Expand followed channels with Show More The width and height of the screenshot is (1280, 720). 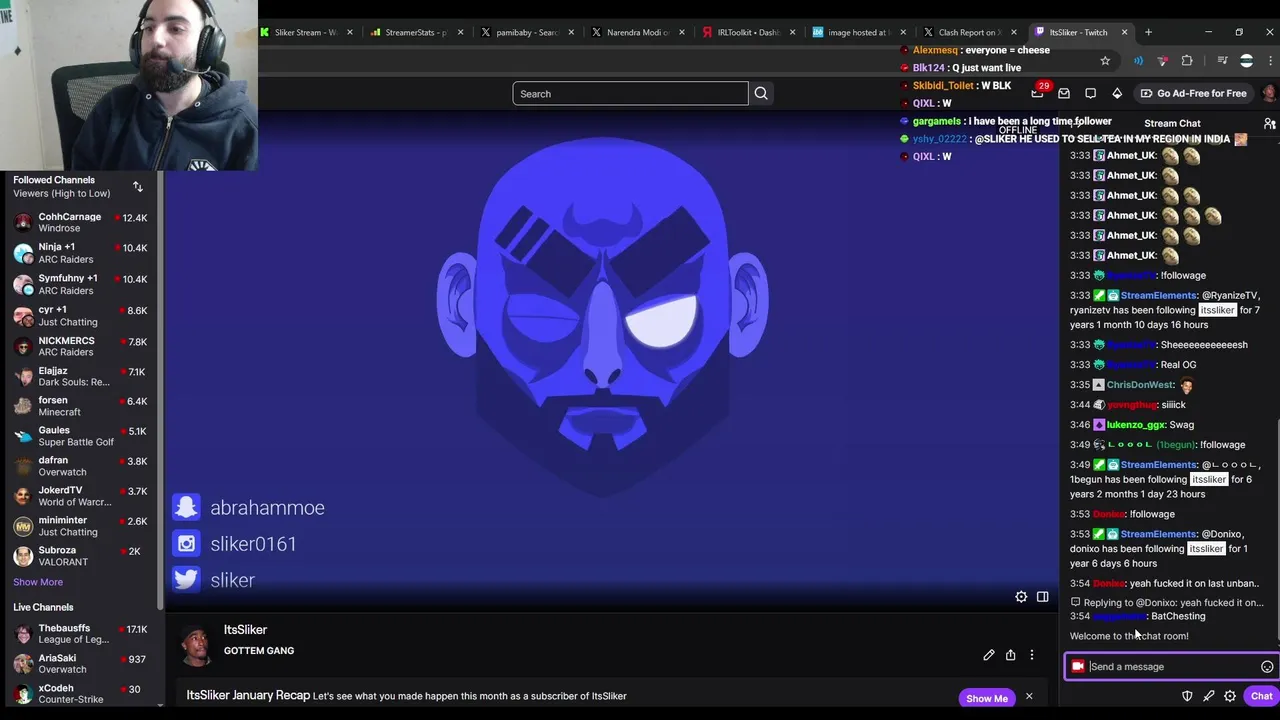pyautogui.click(x=38, y=582)
